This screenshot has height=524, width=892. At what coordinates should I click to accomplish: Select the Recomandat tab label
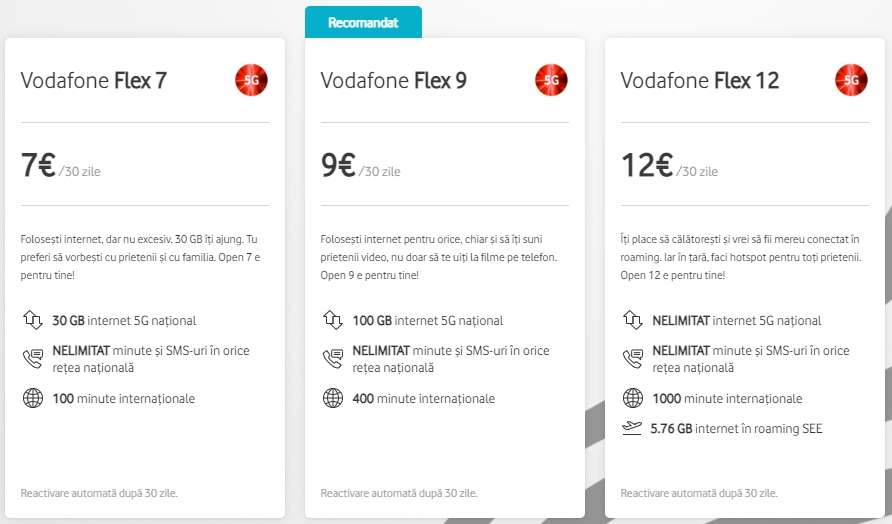(363, 22)
